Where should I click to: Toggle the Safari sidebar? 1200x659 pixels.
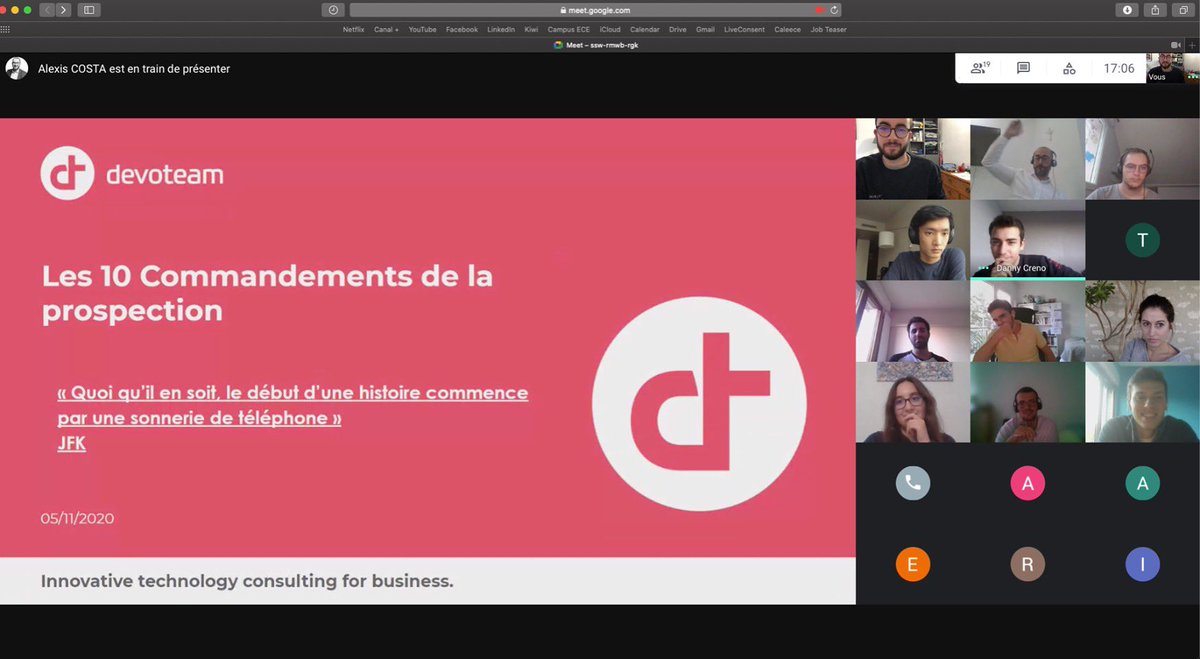pyautogui.click(x=89, y=10)
